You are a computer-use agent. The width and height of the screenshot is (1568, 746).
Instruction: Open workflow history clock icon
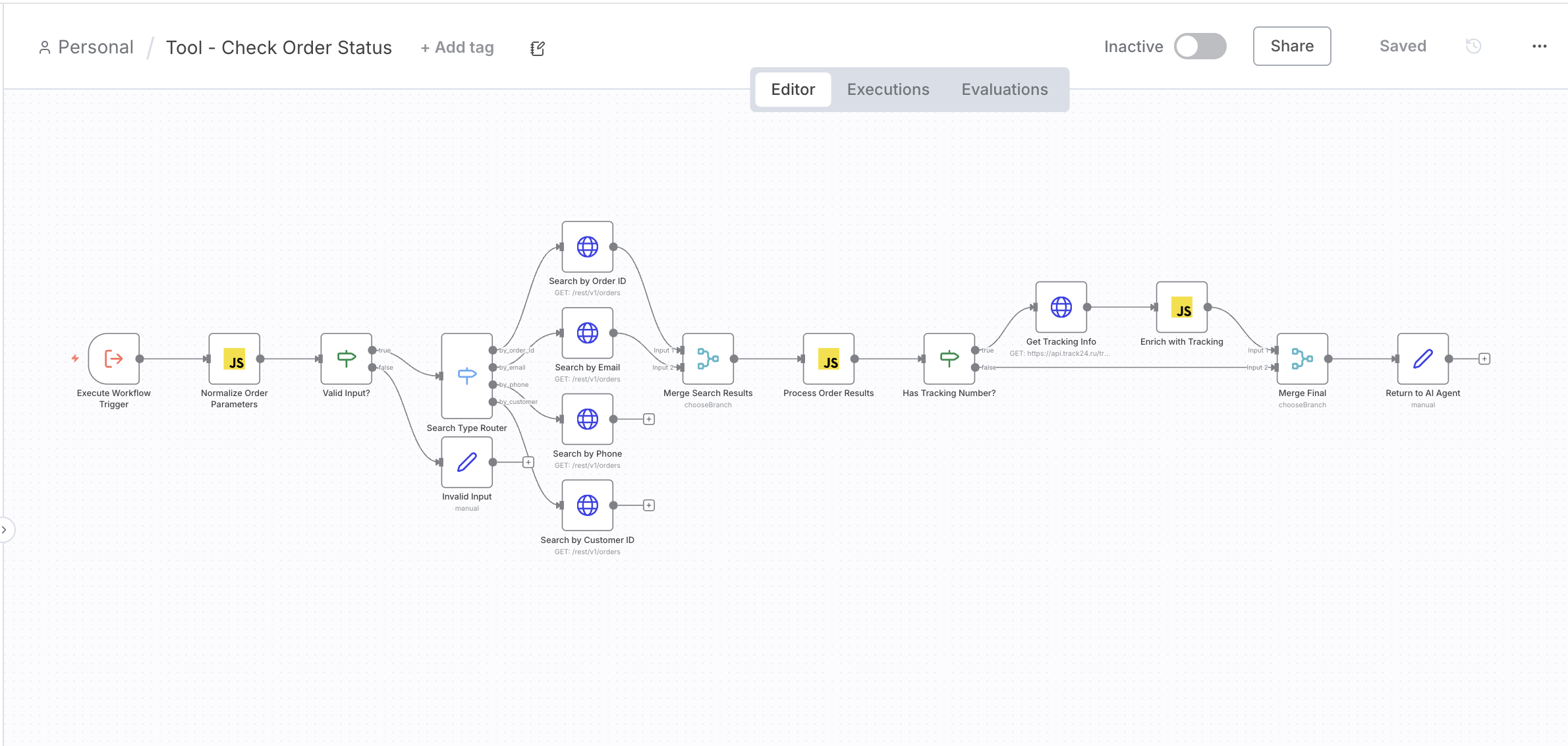(1473, 46)
